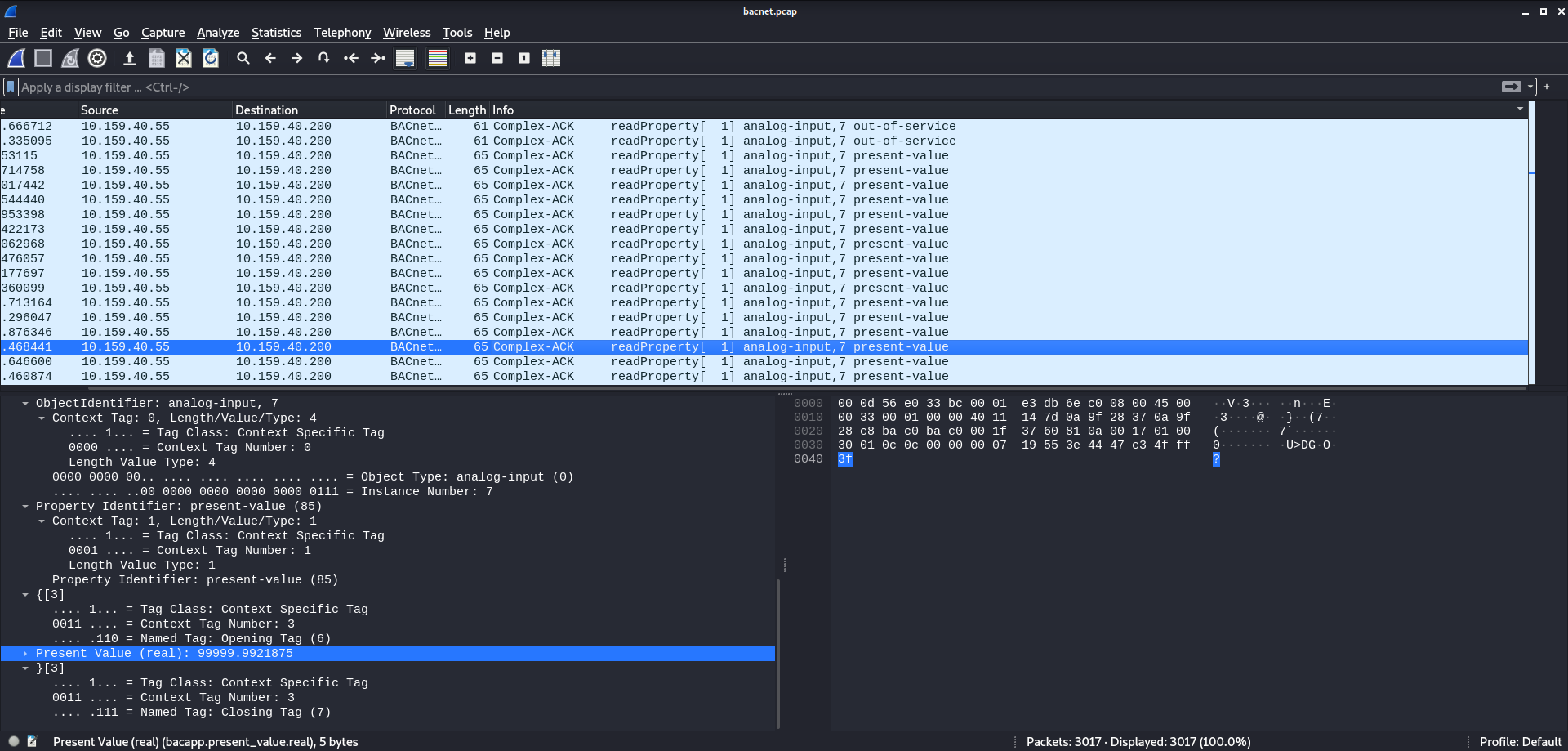
Task: Select Instance Number: 7 detail line
Action: click(x=273, y=491)
